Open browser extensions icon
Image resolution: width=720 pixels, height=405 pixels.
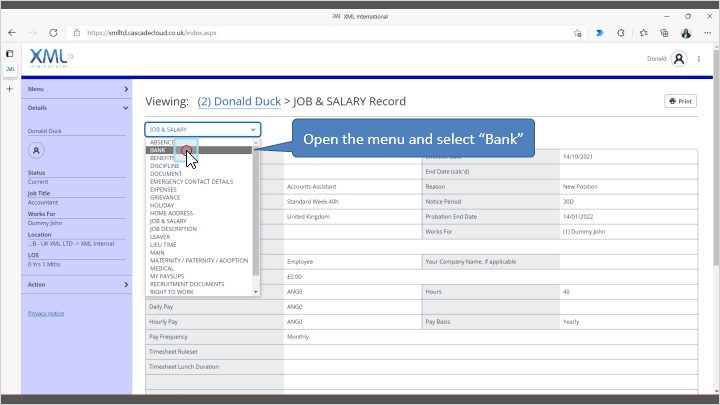pyautogui.click(x=621, y=33)
